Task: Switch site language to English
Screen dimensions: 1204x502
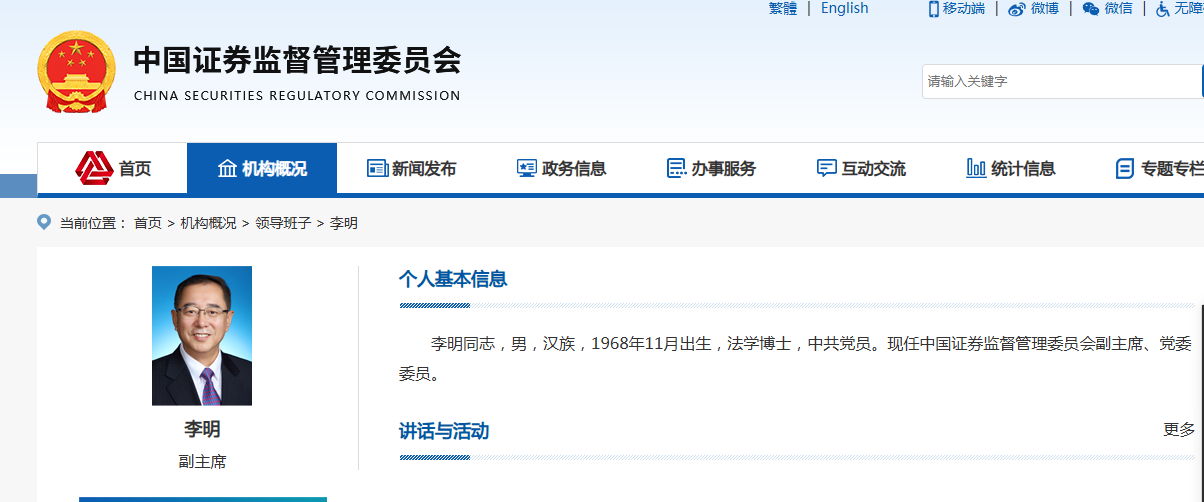Action: 844,9
